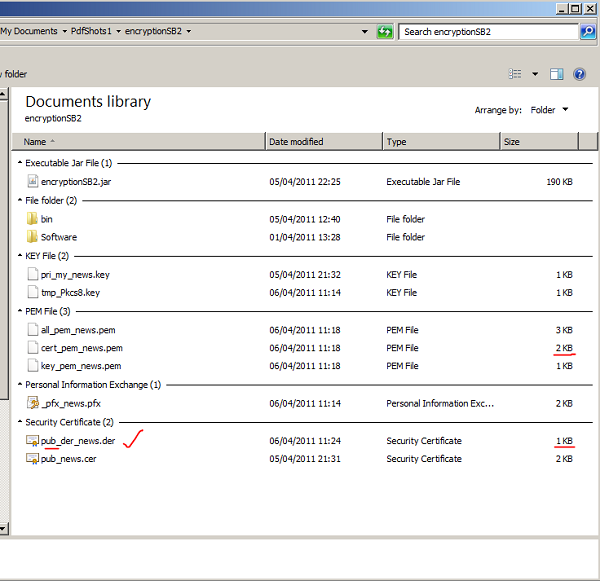
Task: Select the Software folder icon
Action: point(32,237)
